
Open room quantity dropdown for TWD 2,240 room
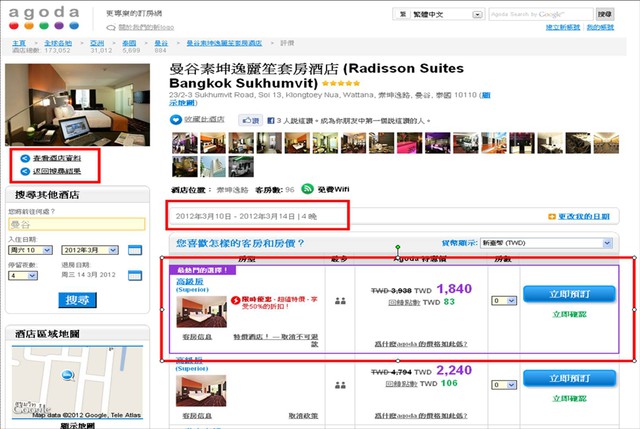click(504, 385)
